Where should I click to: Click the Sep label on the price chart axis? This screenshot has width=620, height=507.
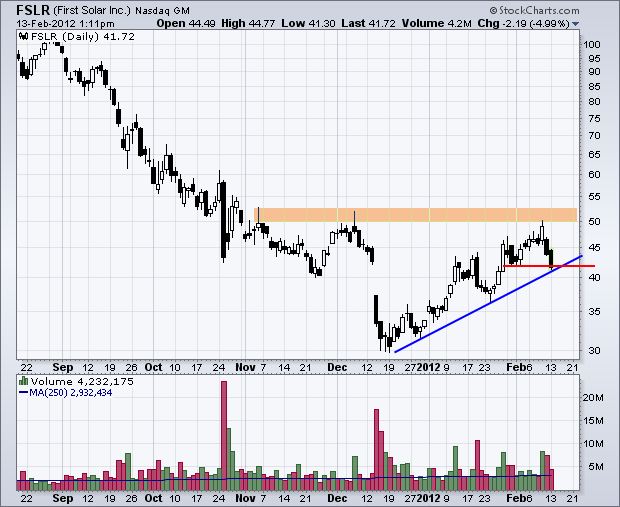[x=63, y=367]
